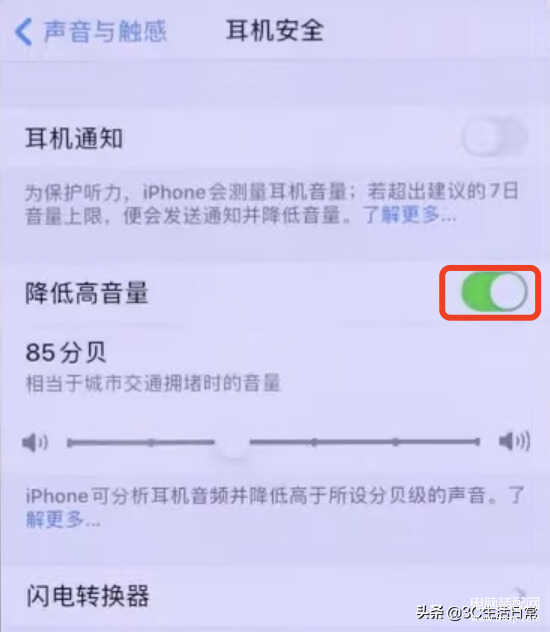Image resolution: width=550 pixels, height=632 pixels.
Task: Click the second-to-last slider tick mark
Action: pyautogui.click(x=396, y=442)
